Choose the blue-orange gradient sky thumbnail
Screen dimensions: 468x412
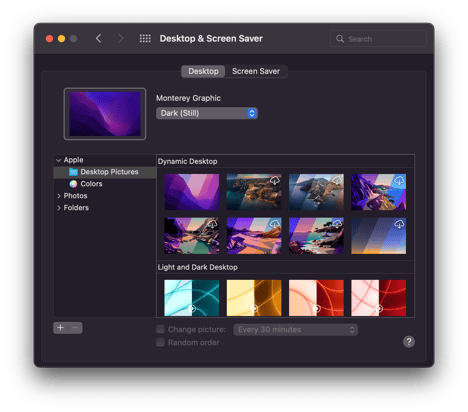point(378,236)
